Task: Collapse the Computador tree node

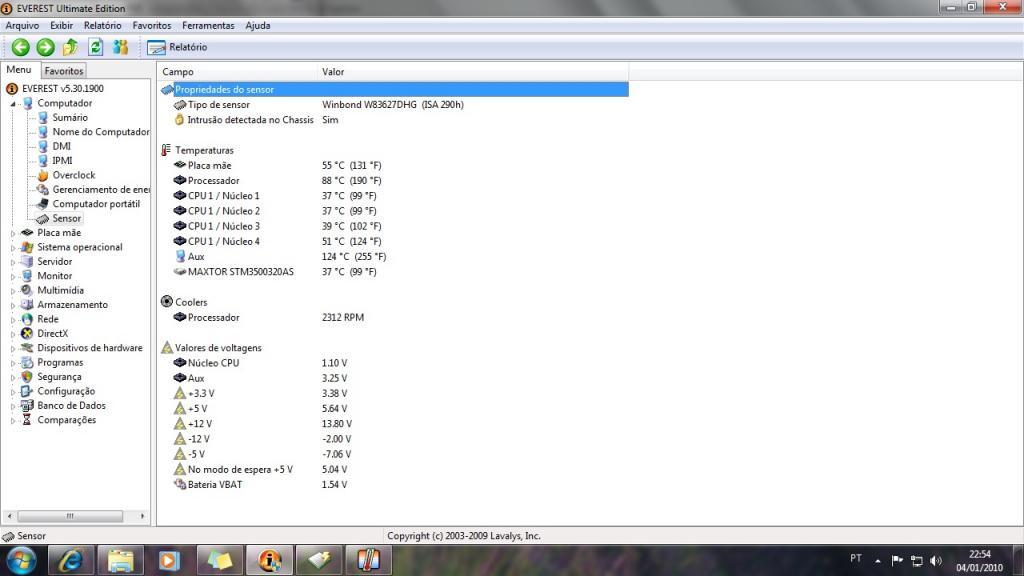Action: click(13, 104)
